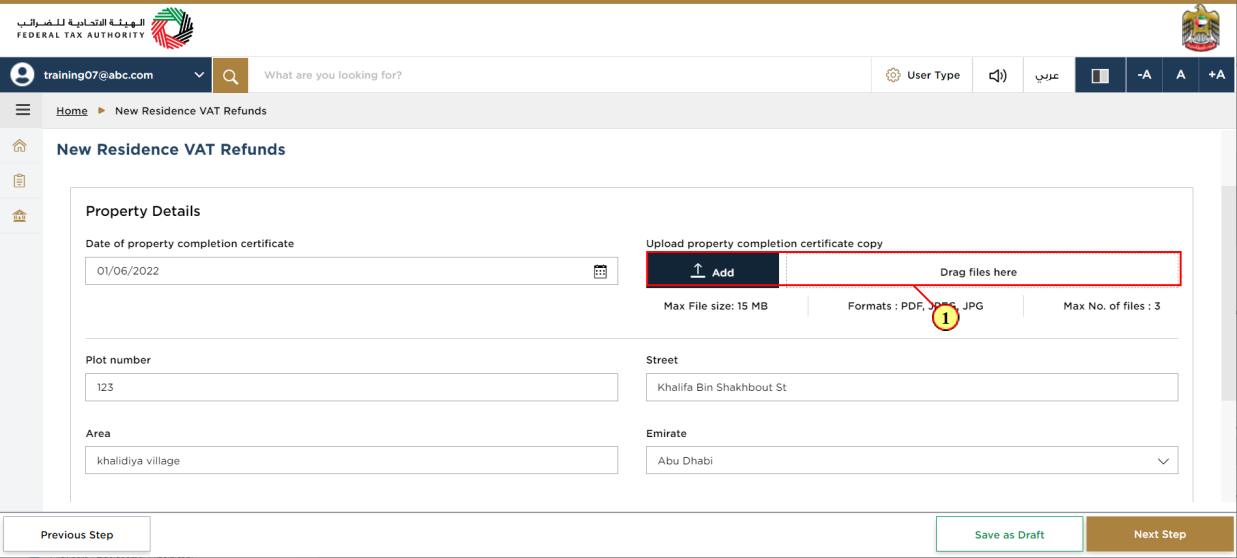Reset font size with A
Viewport: 1237px width, 558px height.
tap(1180, 75)
